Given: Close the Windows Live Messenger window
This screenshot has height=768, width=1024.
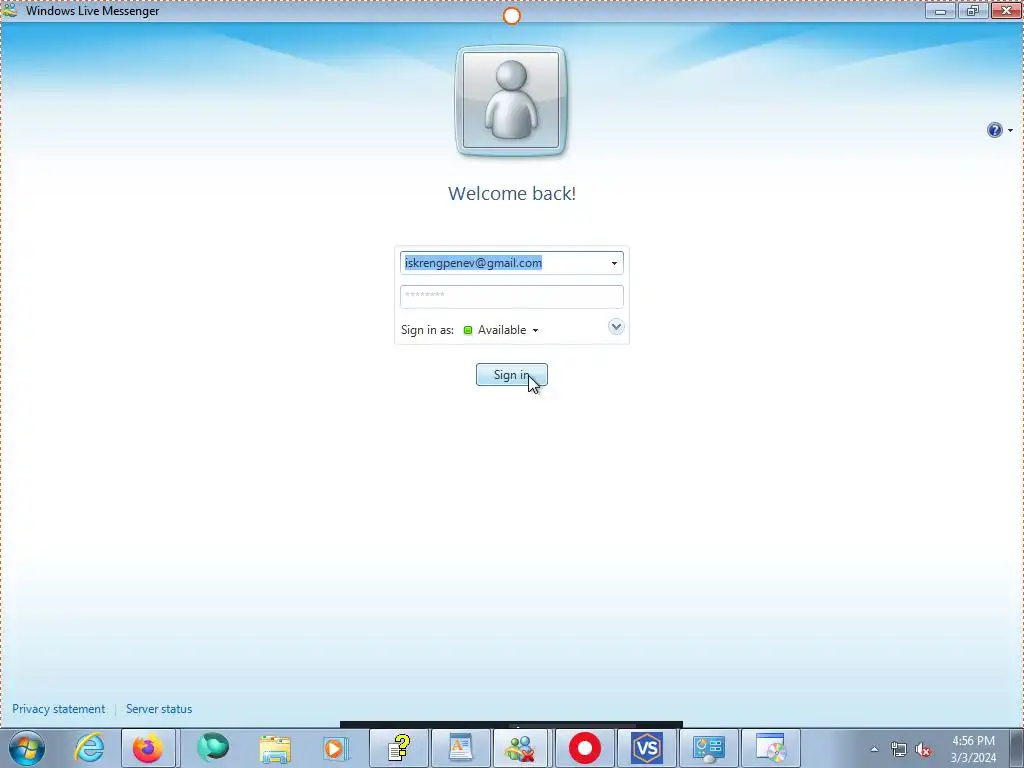Looking at the screenshot, I should click(x=1006, y=10).
